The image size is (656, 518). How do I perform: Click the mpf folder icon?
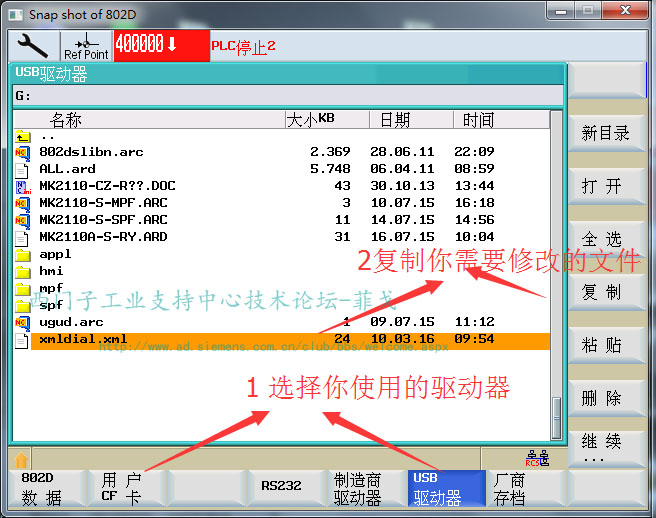point(23,289)
